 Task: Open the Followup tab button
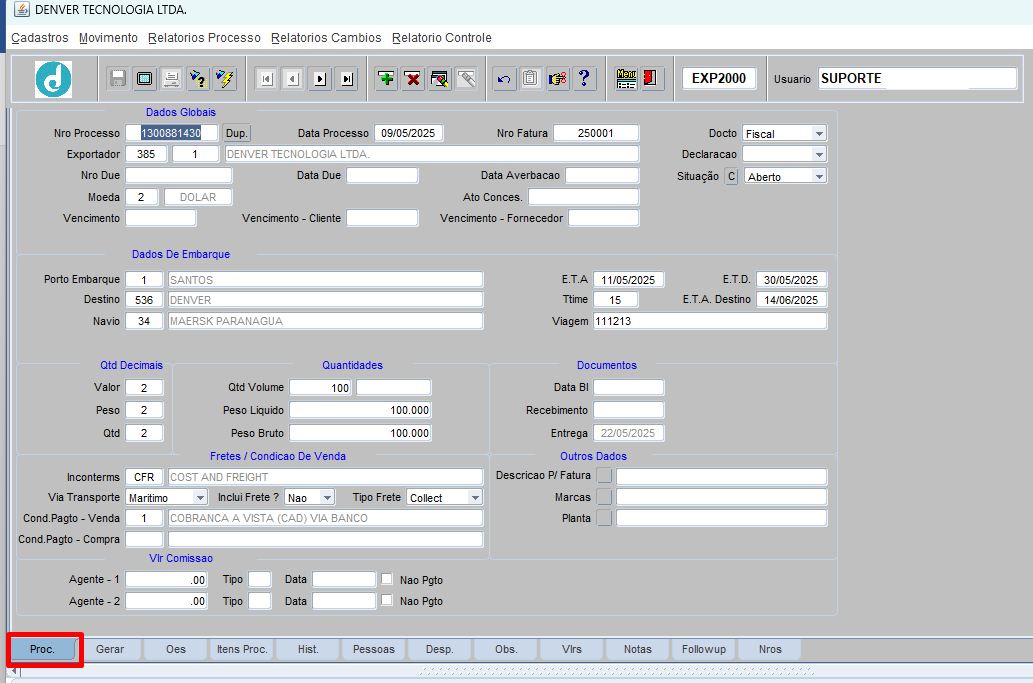coord(704,649)
